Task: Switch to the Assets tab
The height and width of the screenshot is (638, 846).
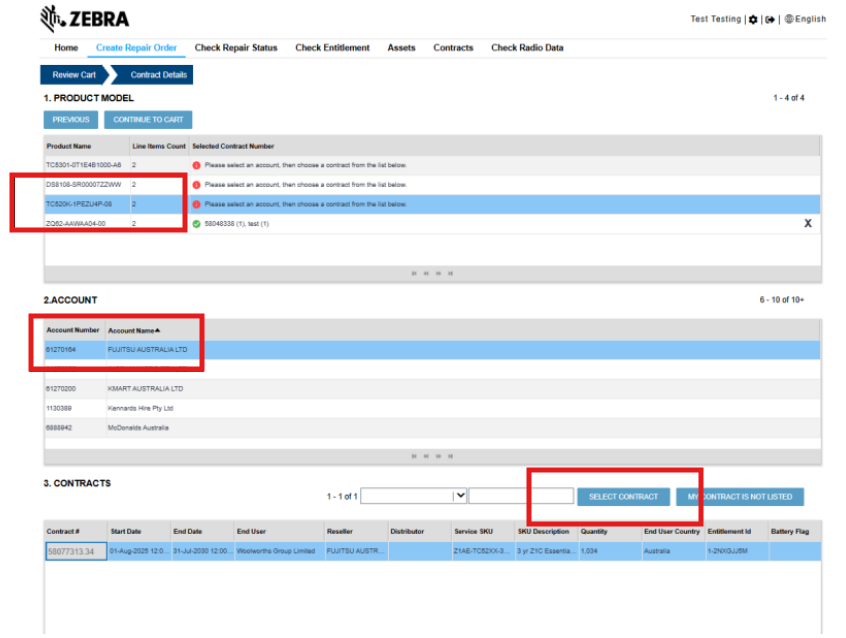Action: (401, 47)
